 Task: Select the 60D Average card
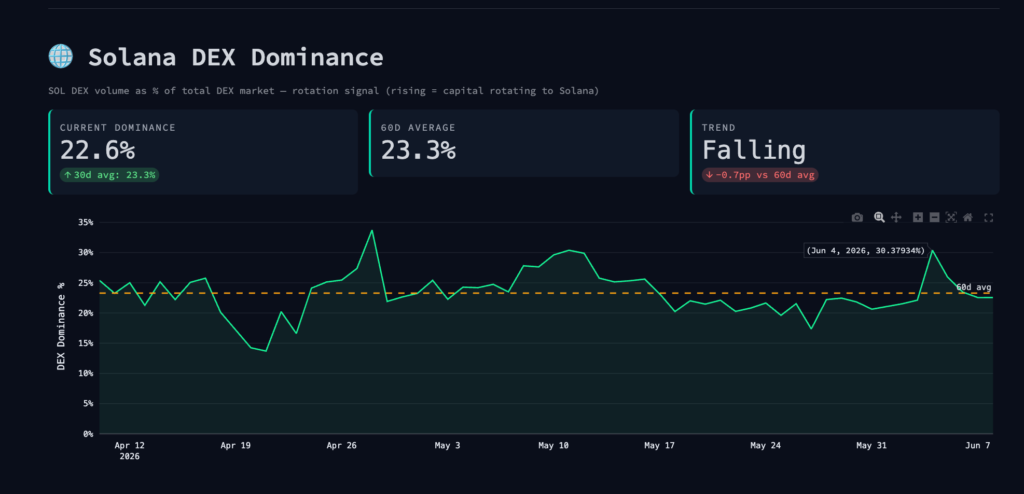pos(524,143)
